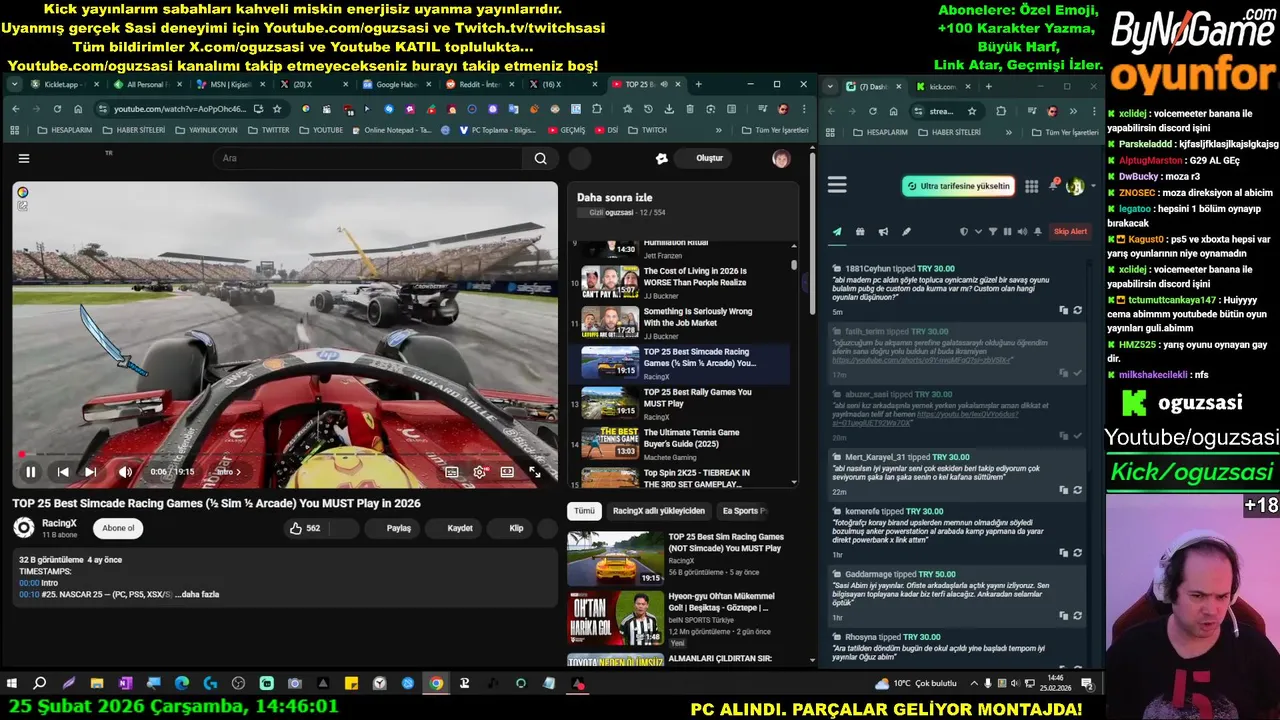This screenshot has height=720, width=1280.
Task: Pause the alert queue in feed
Action: pyautogui.click(x=1007, y=231)
